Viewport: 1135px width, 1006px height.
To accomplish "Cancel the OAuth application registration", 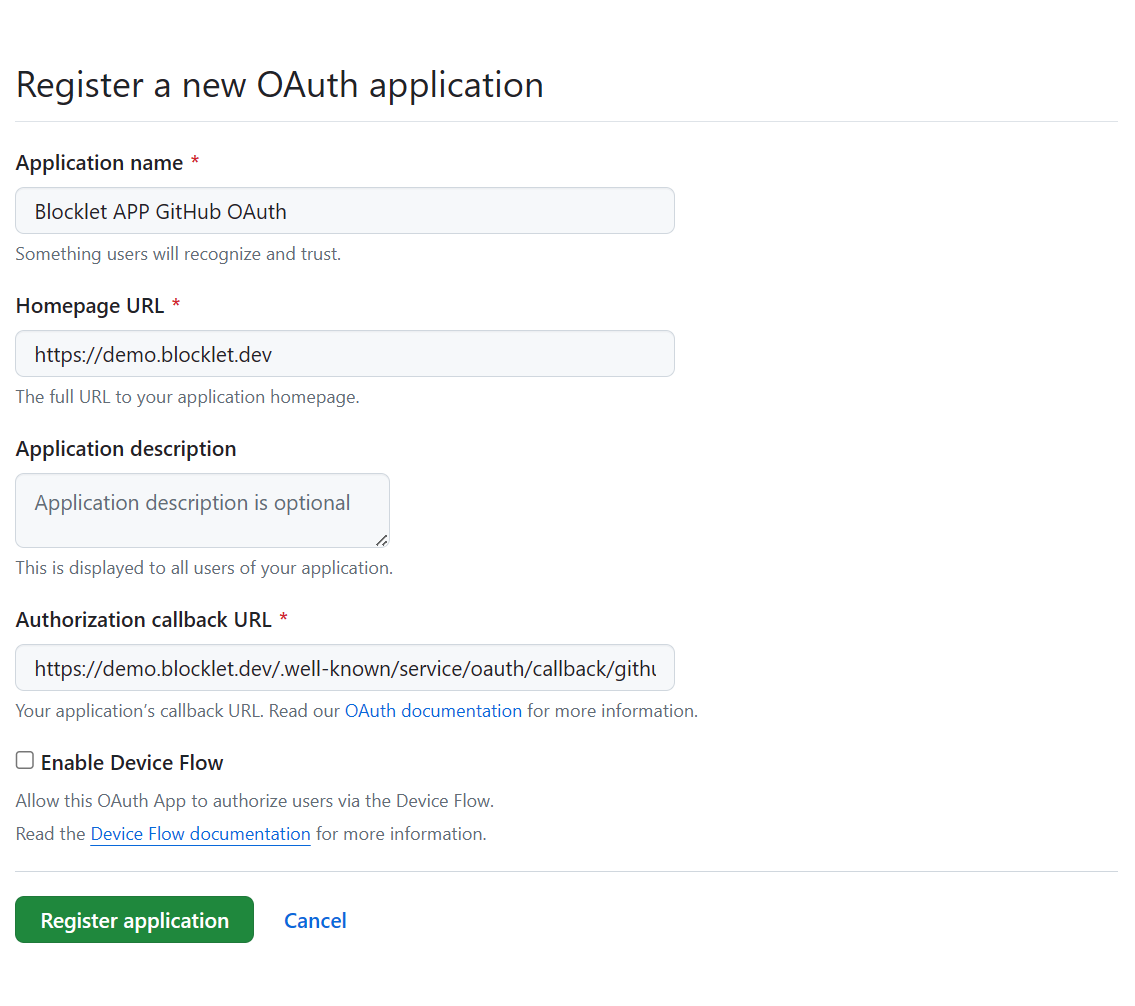I will point(315,920).
